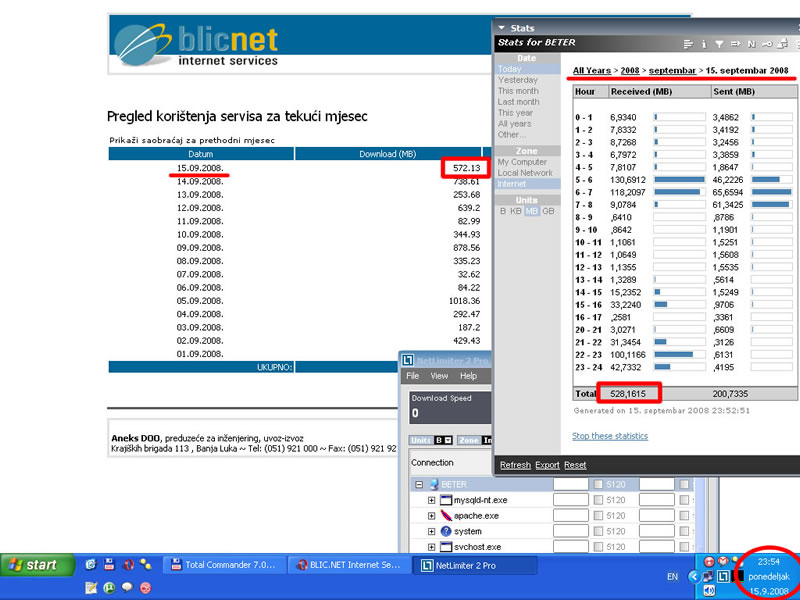Click the bar chart icon in Stats toolbar
800x600 pixels.
point(688,44)
